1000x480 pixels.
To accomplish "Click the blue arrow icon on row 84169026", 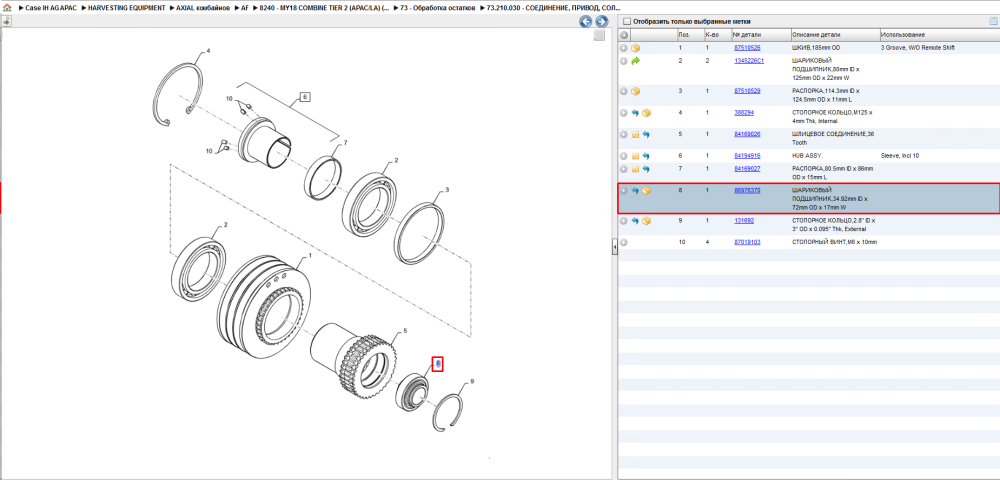I will pyautogui.click(x=646, y=135).
